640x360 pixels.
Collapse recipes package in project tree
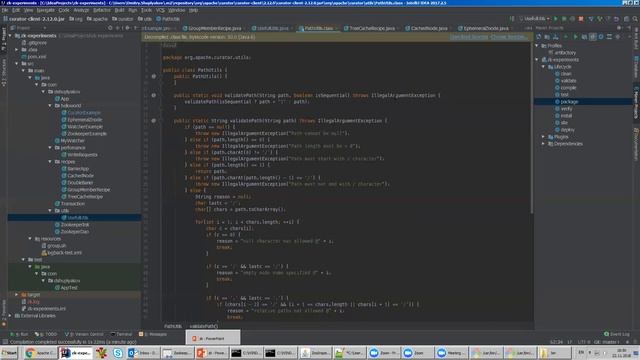click(50, 162)
